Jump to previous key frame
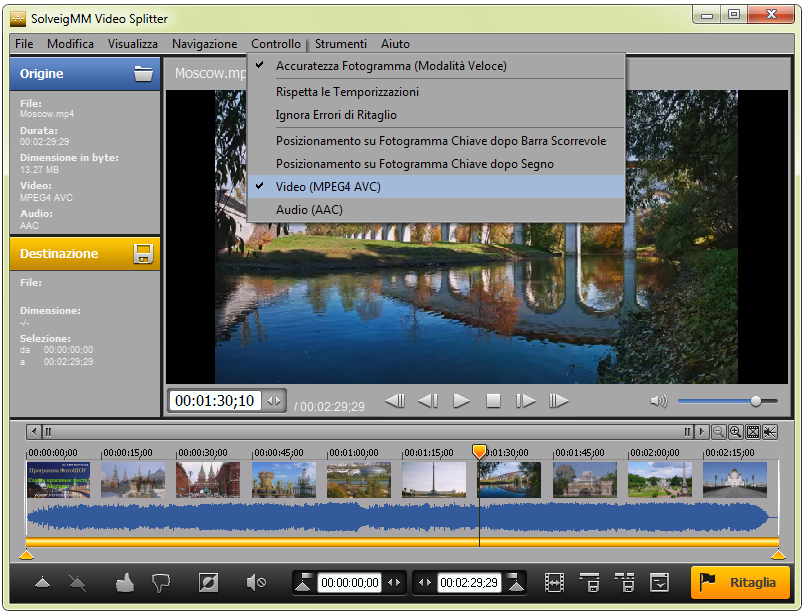The image size is (805, 615). pyautogui.click(x=395, y=400)
